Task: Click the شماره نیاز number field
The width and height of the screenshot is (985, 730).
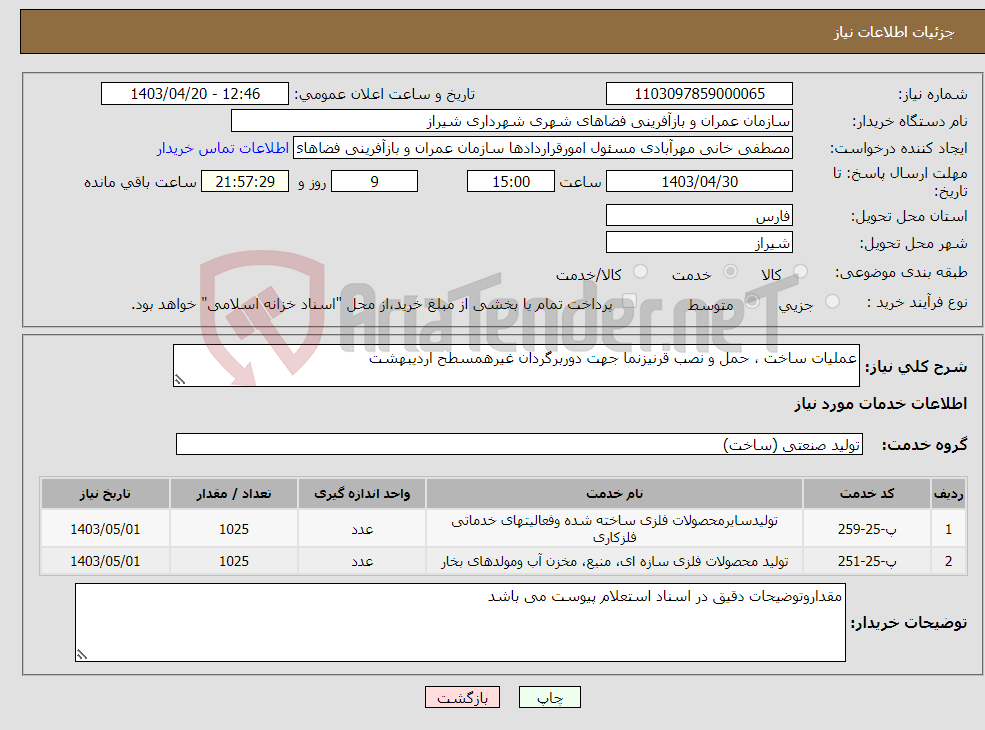Action: [699, 94]
